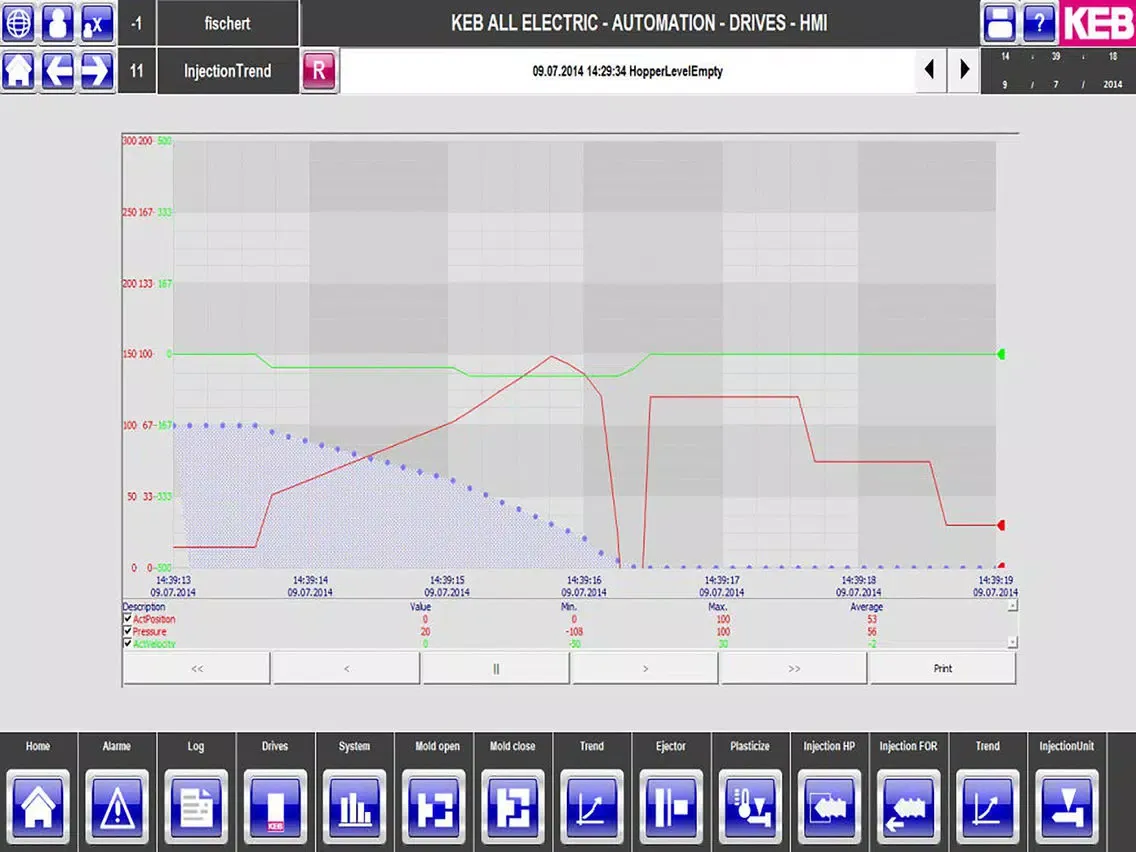Viewport: 1136px width, 852px height.
Task: Click the printer icon in the top bar
Action: point(999,23)
